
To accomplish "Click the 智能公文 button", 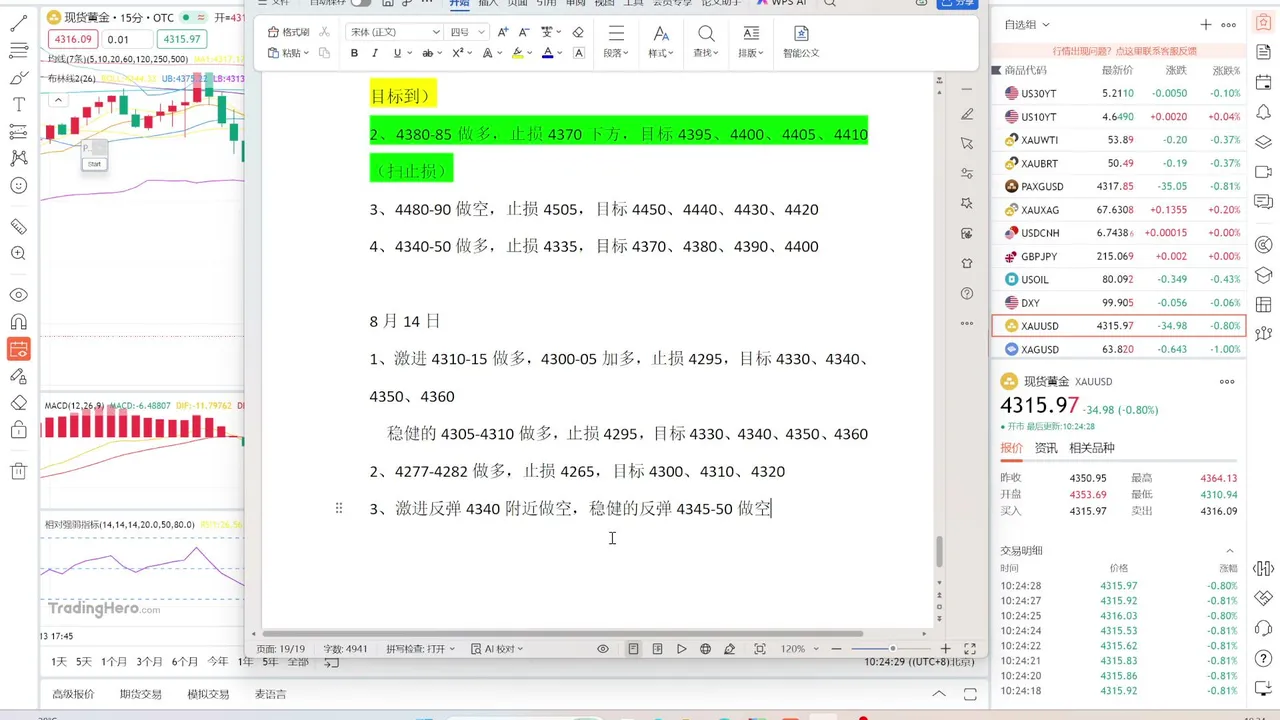I will tap(801, 42).
